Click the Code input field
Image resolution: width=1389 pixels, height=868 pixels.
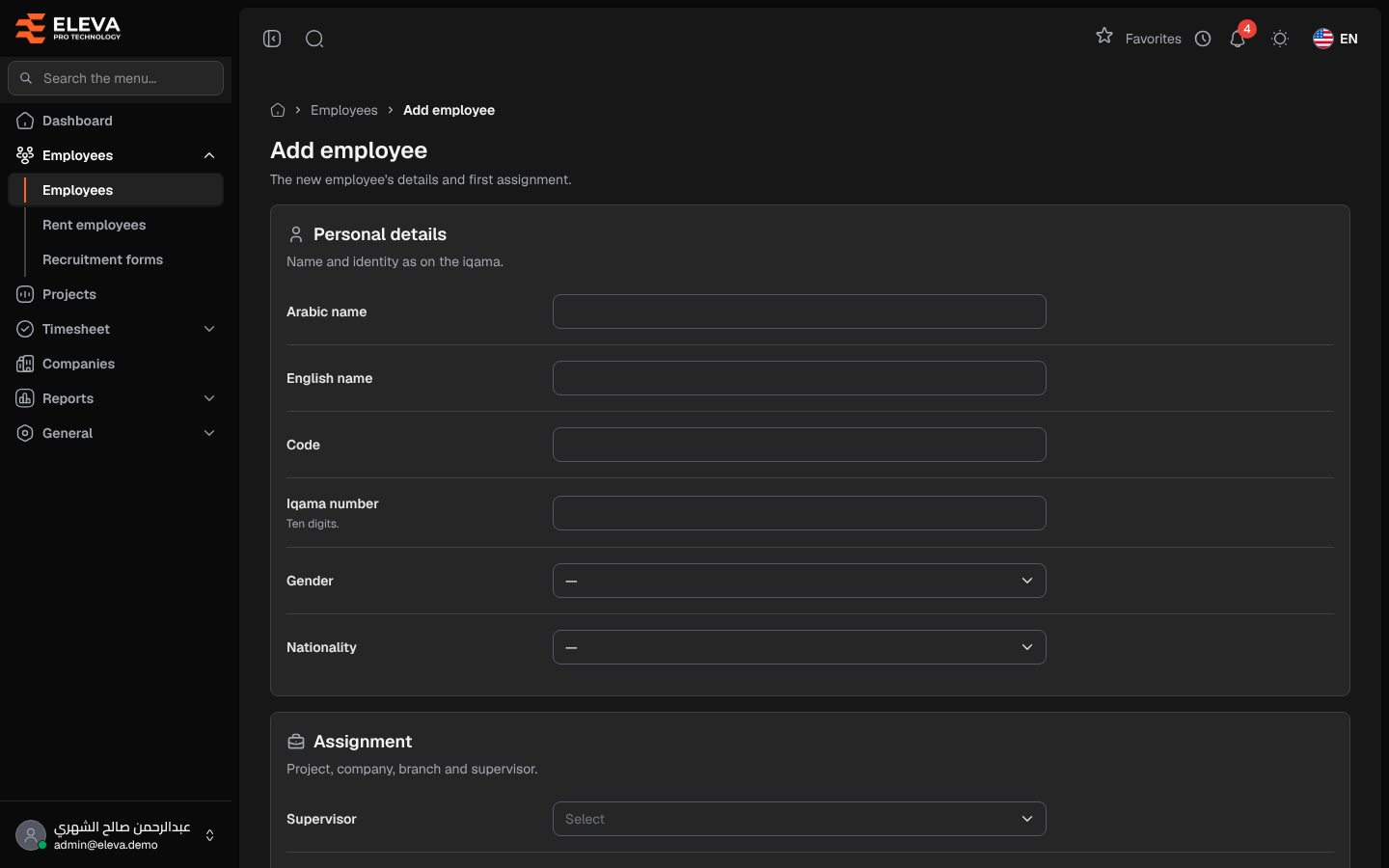(x=800, y=445)
